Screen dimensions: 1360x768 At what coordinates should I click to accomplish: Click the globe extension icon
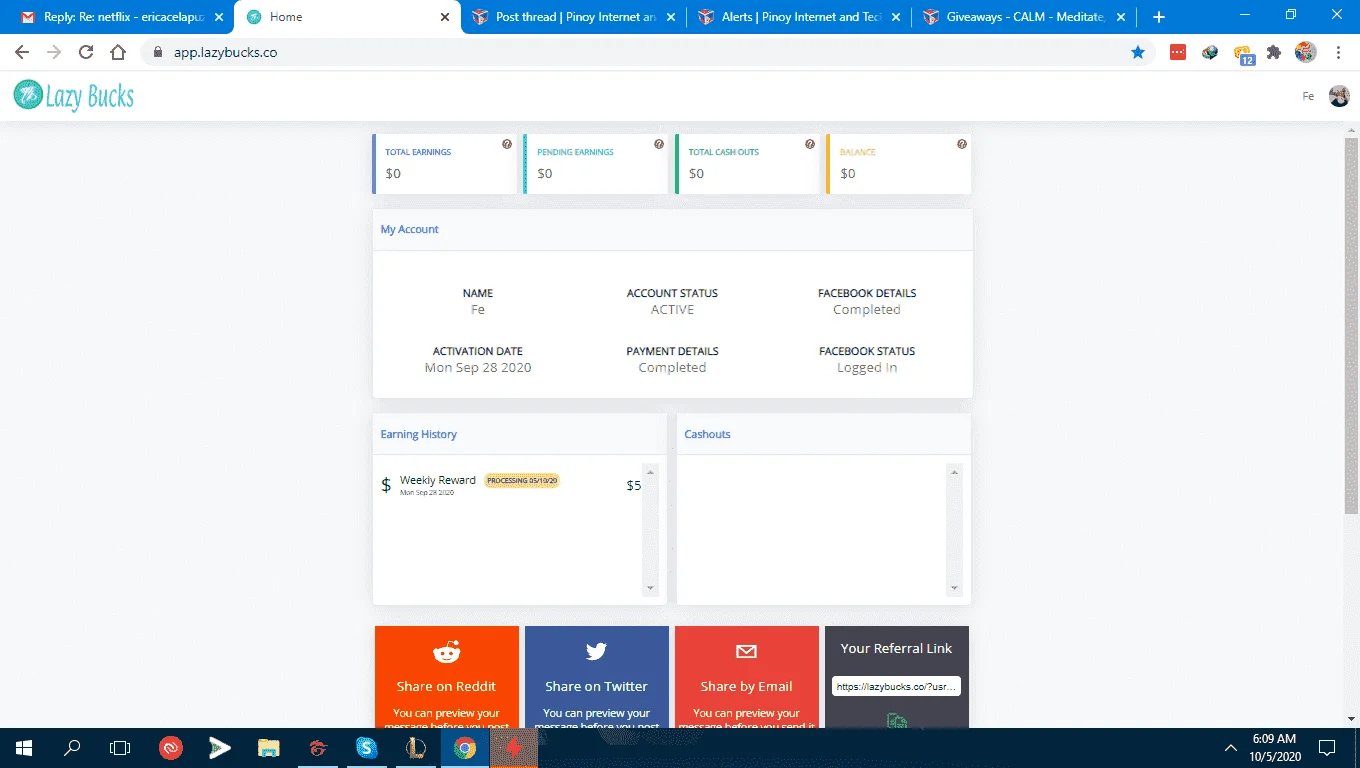point(1210,52)
